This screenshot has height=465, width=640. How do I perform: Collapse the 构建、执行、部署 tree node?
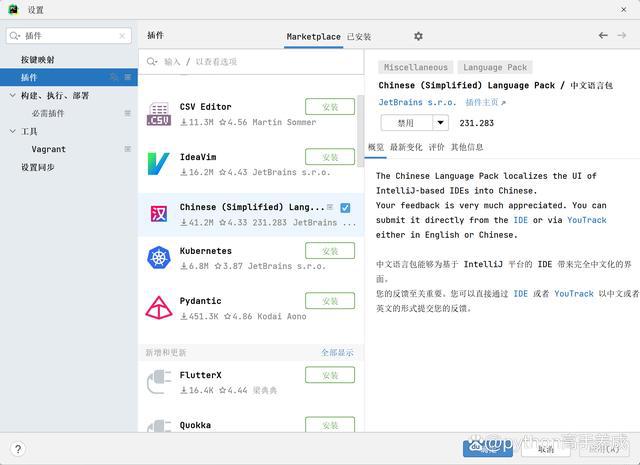12,96
